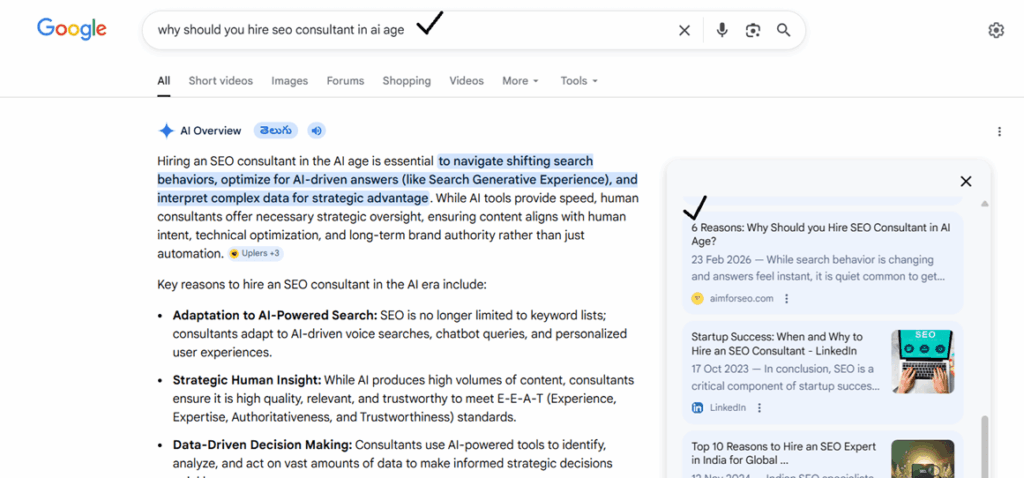Close the sources side panel
1024x478 pixels.
click(966, 182)
